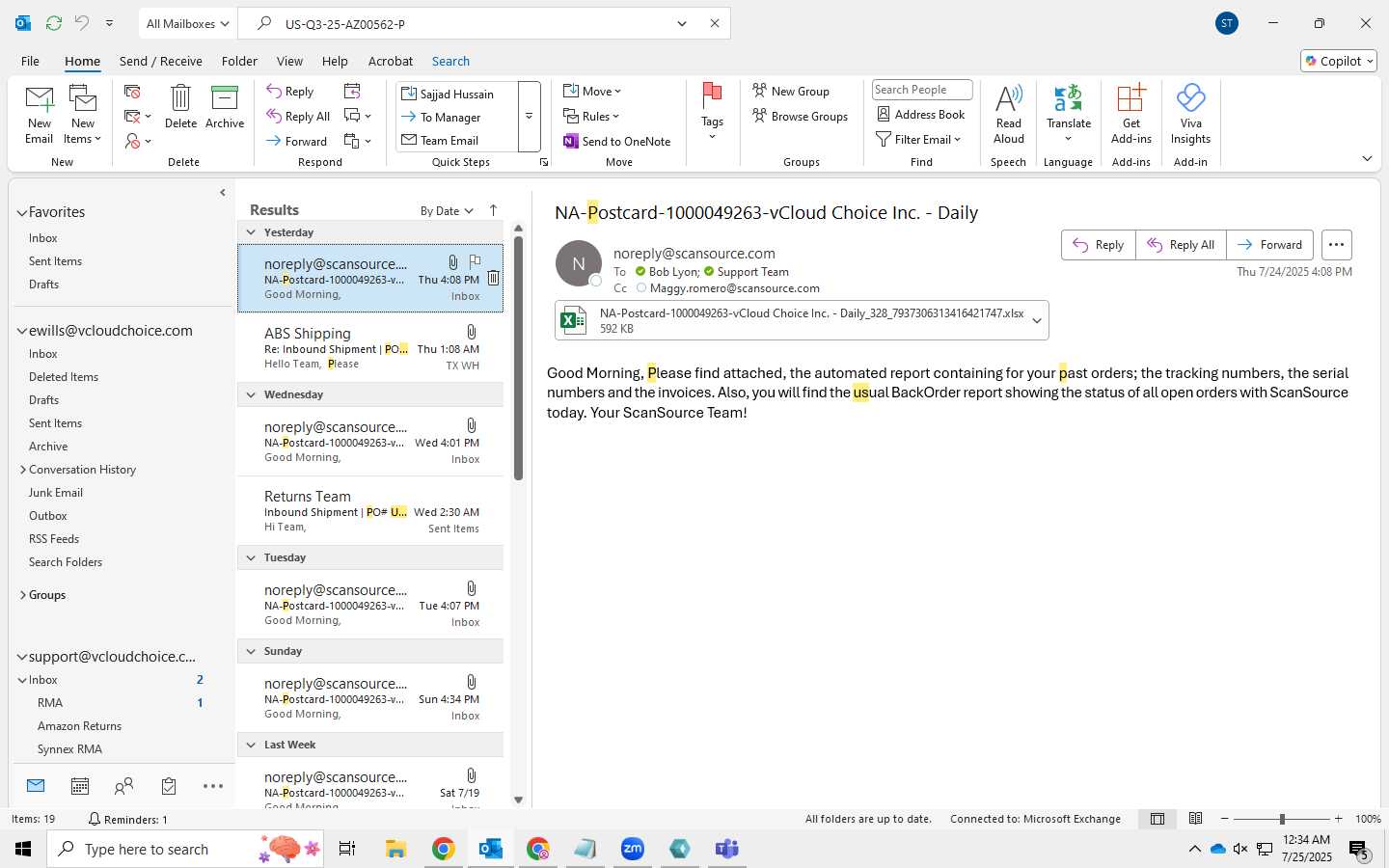Open the Filter Email dropdown
Viewport: 1389px width, 868px height.
coord(918,139)
